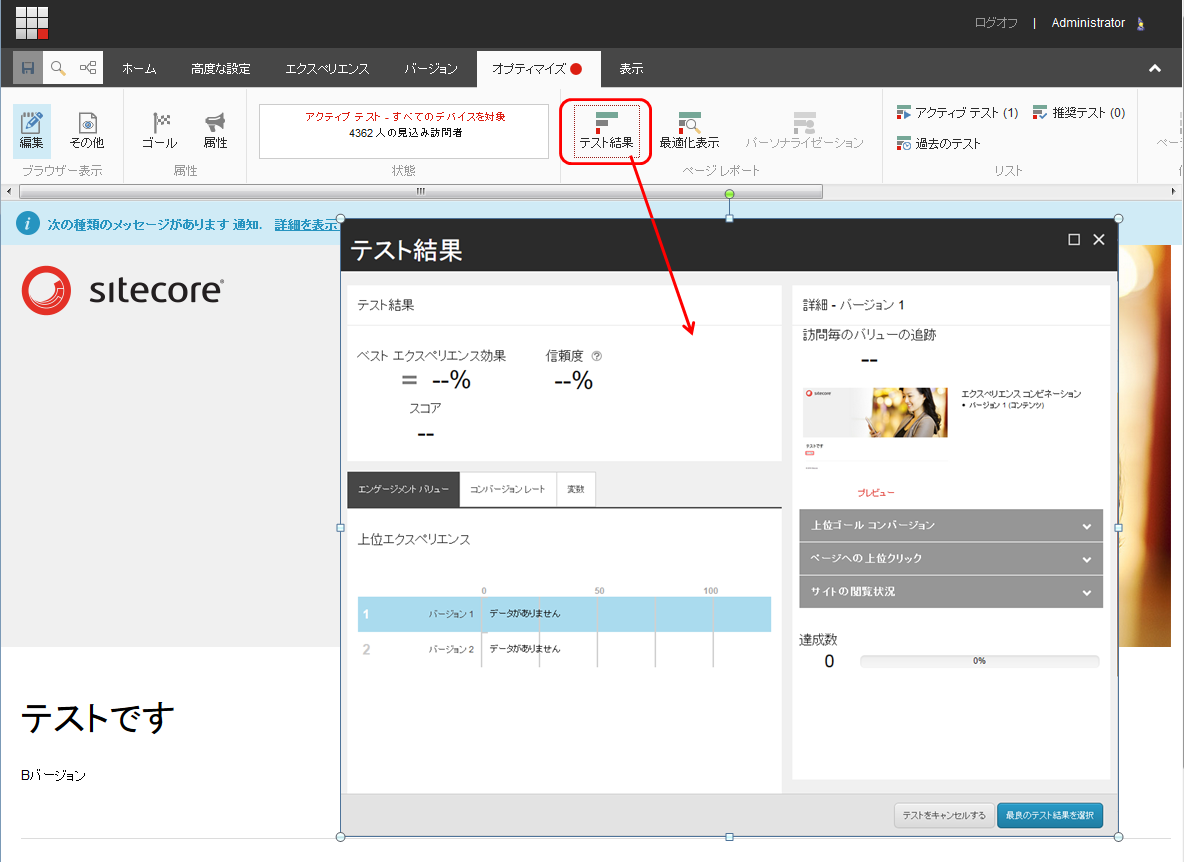Open the 表示 ribbon tab
The width and height of the screenshot is (1184, 862).
(x=631, y=69)
